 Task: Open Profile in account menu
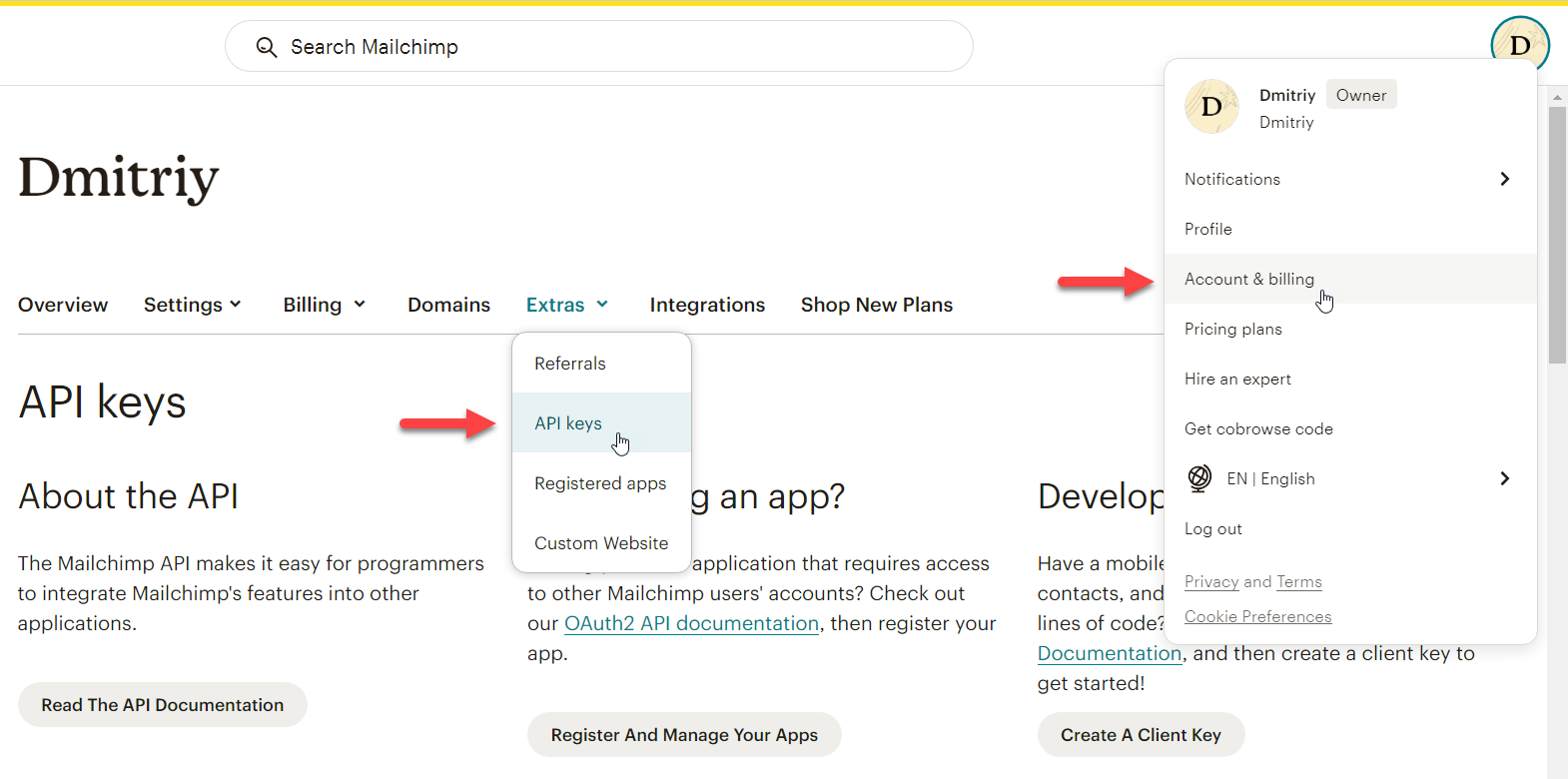coord(1350,229)
